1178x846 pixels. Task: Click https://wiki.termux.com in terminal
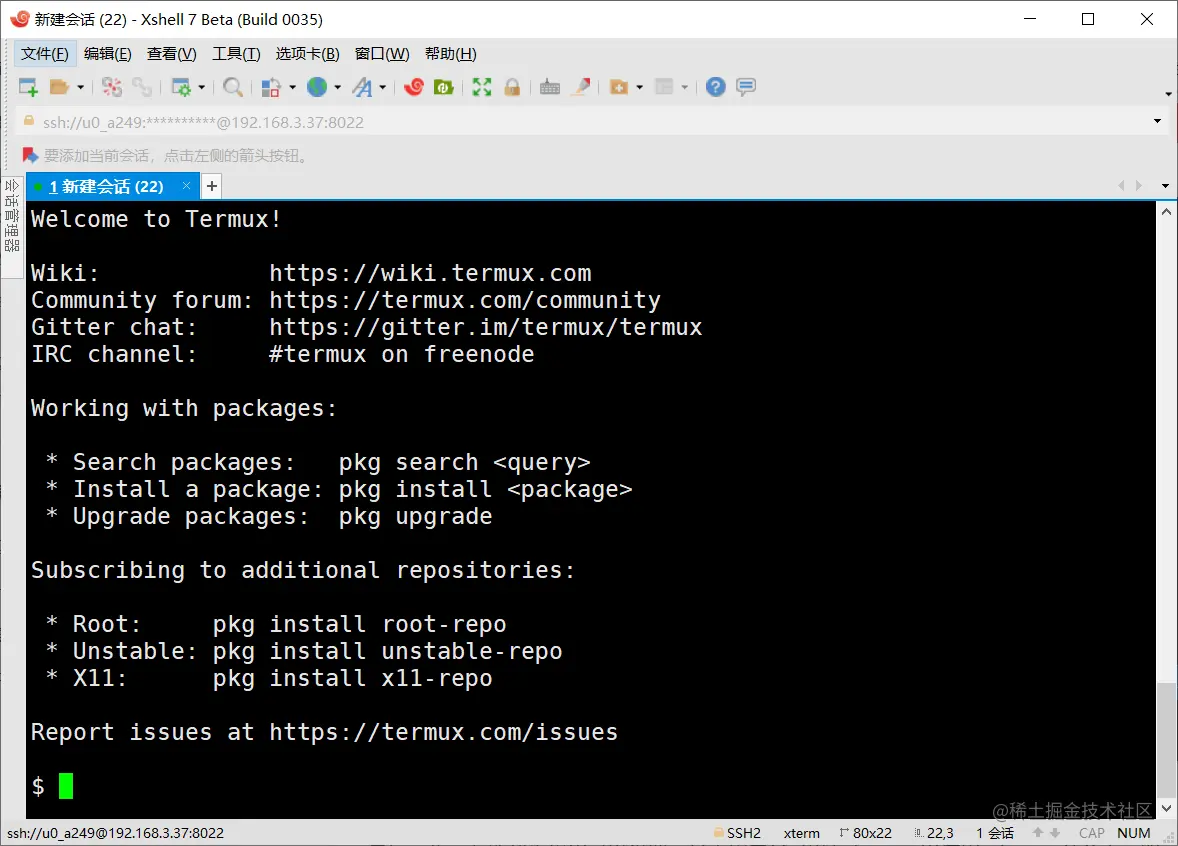pos(430,273)
